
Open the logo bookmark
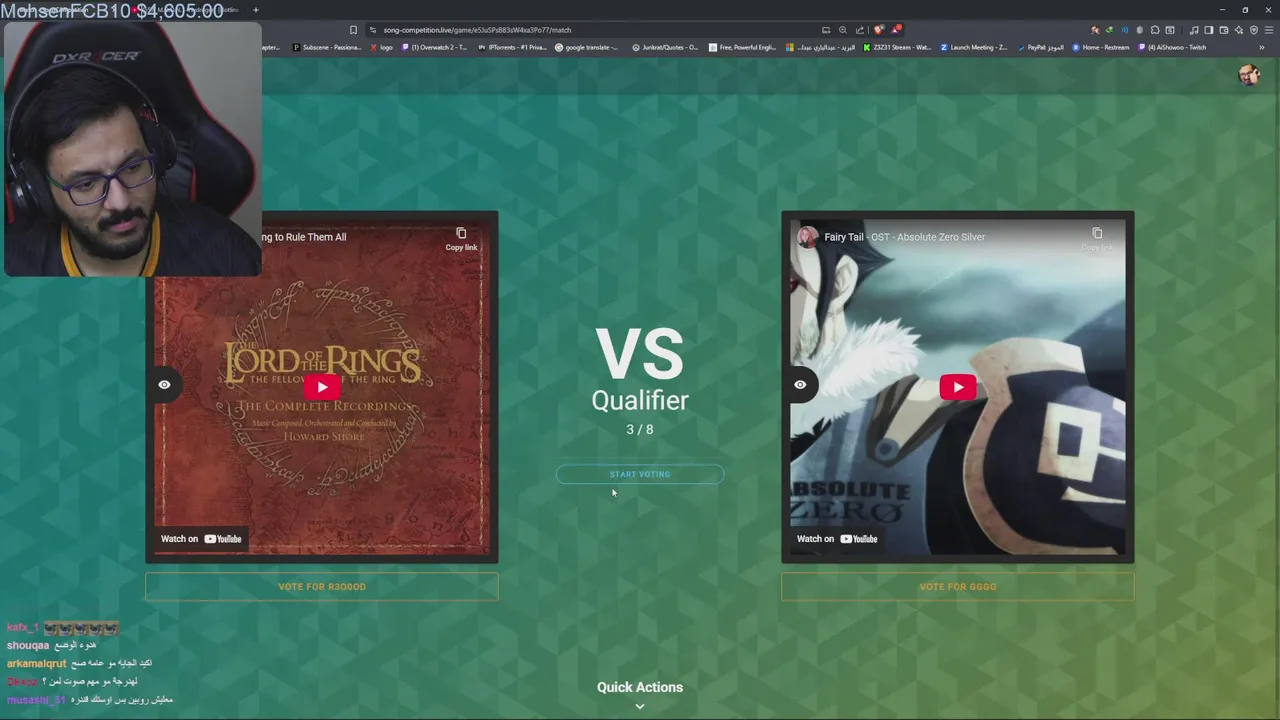[x=381, y=47]
